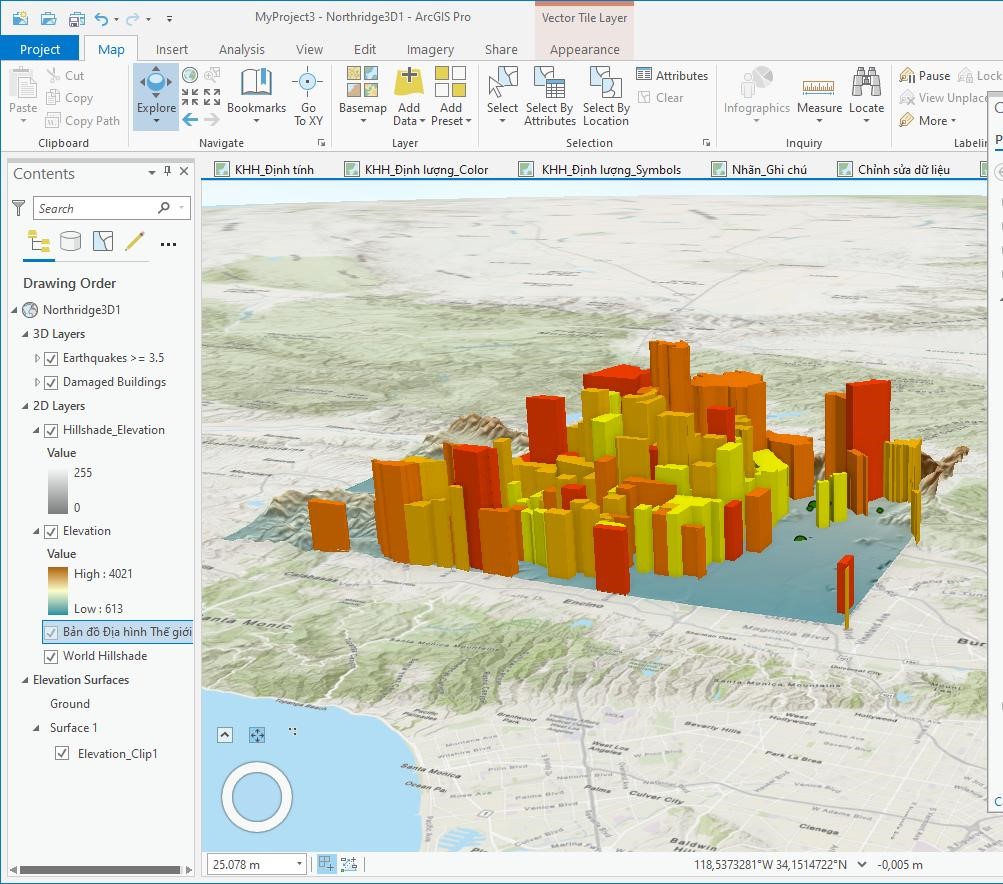Go to previous extent arrow

(190, 120)
